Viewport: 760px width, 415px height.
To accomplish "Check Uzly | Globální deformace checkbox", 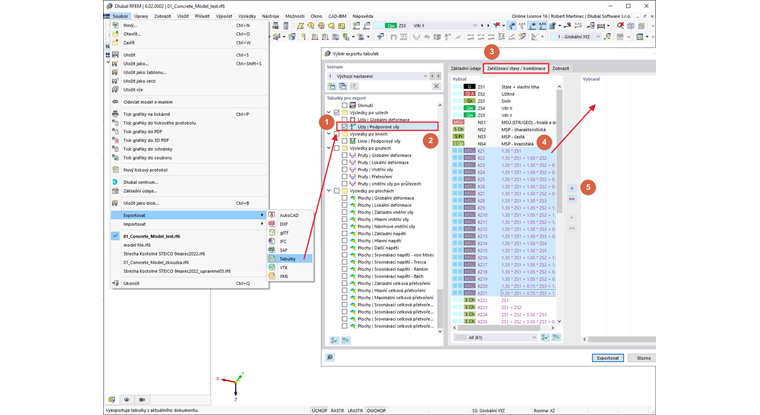I will (345, 119).
